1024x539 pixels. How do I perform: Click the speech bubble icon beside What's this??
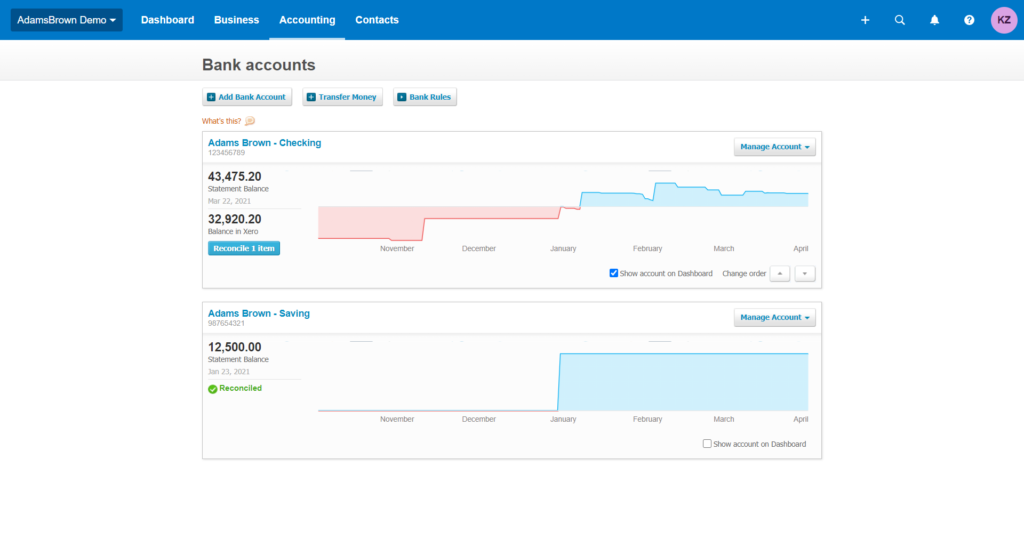[x=250, y=121]
